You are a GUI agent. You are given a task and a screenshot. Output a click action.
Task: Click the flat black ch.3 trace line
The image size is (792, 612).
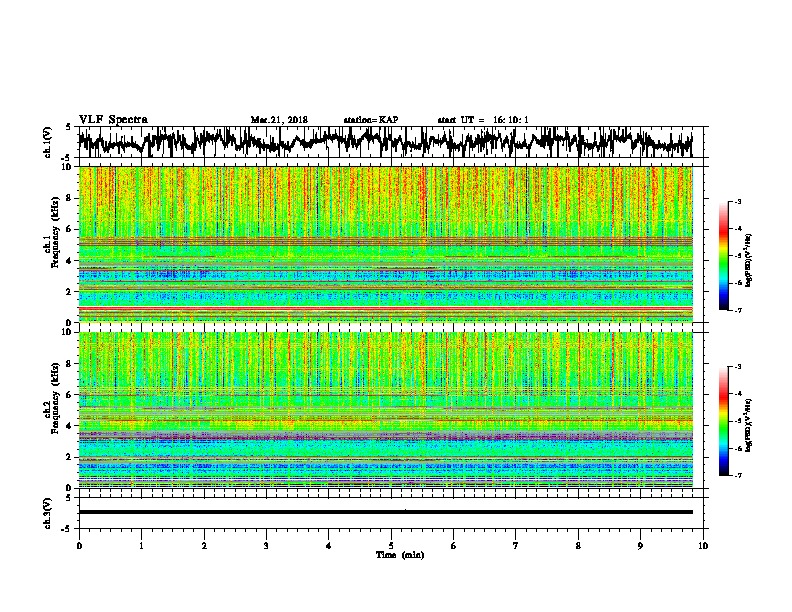[x=385, y=512]
